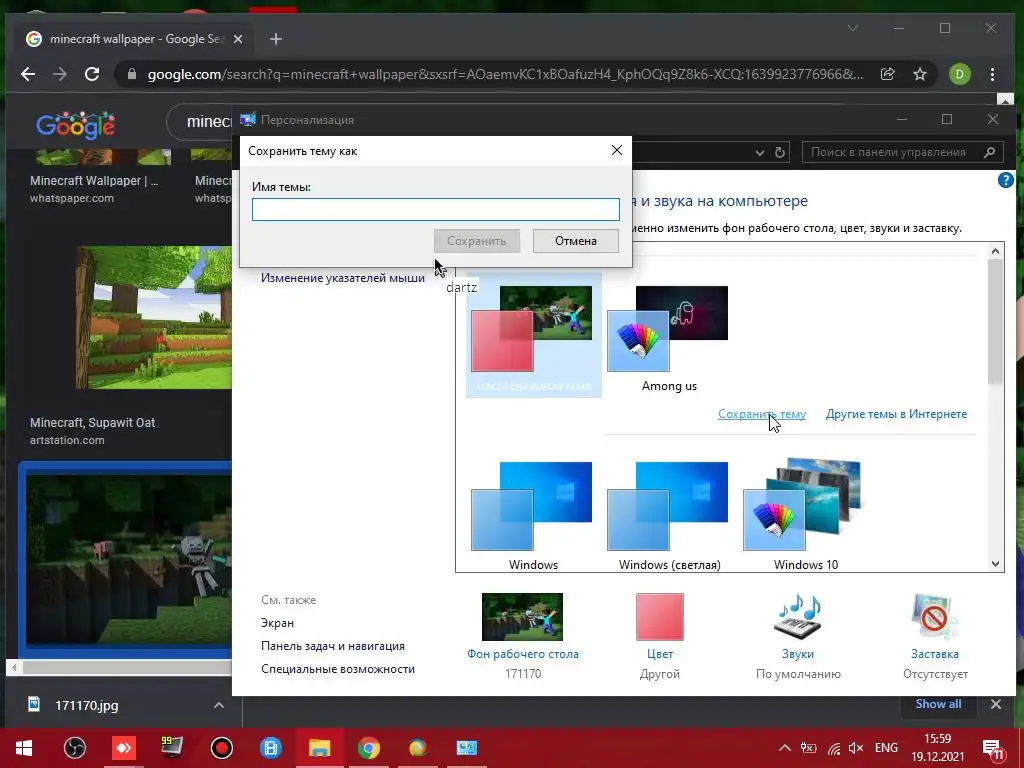Click the themes list scroll-up arrow
This screenshot has height=768, width=1024.
tap(995, 251)
